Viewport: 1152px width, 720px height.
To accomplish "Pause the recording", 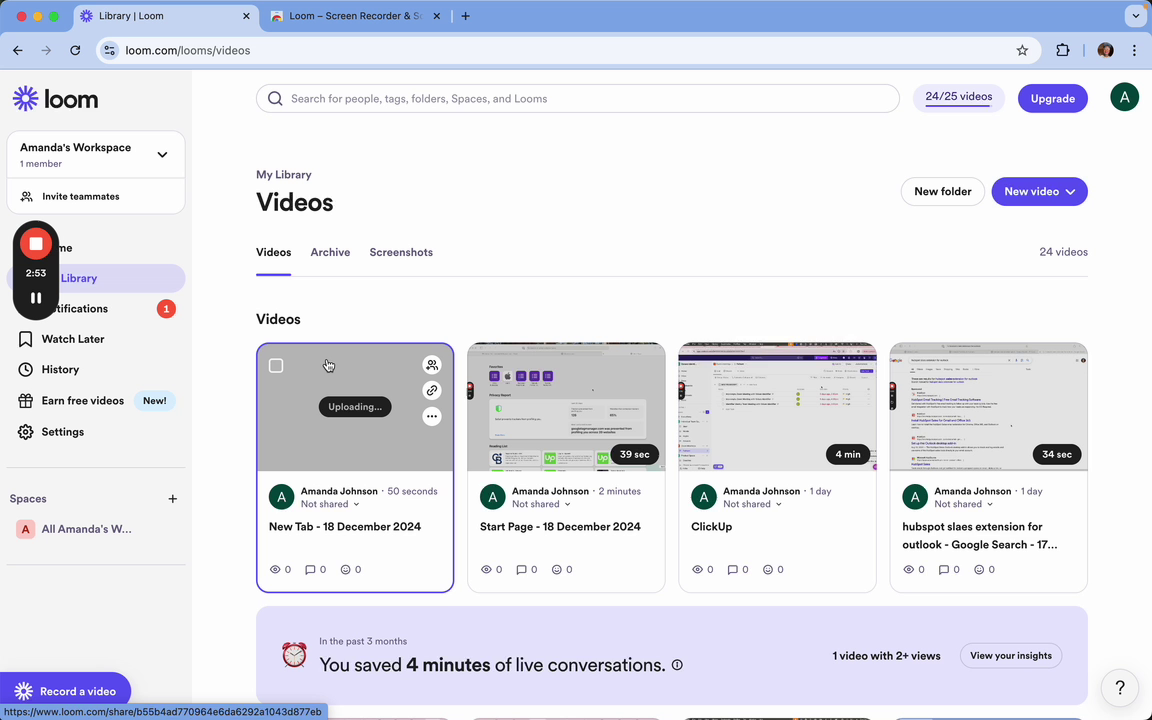I will [35, 298].
